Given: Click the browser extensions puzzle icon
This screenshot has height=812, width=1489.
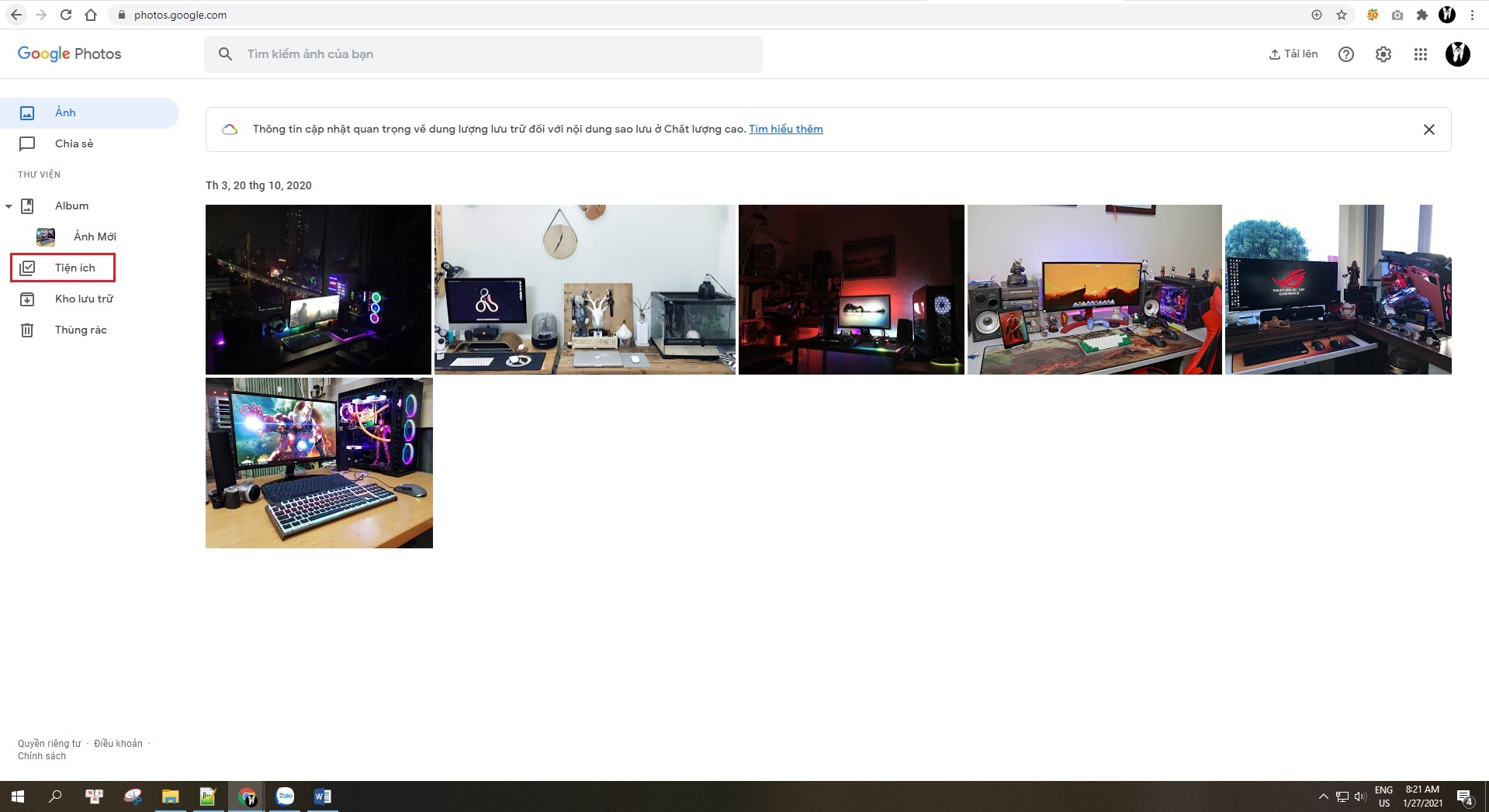Looking at the screenshot, I should [1423, 15].
